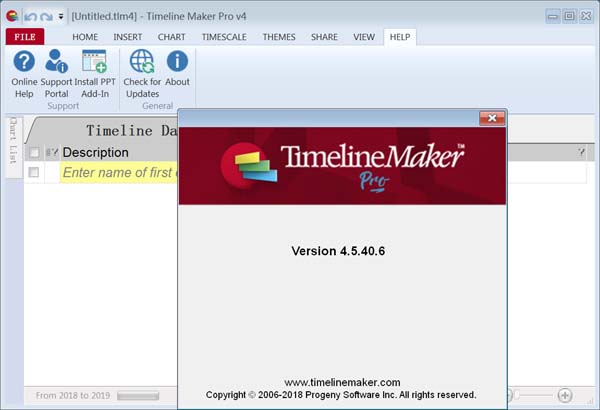Open the filter dropdown at far right column
Viewport: 600px width, 410px height.
pyautogui.click(x=581, y=153)
